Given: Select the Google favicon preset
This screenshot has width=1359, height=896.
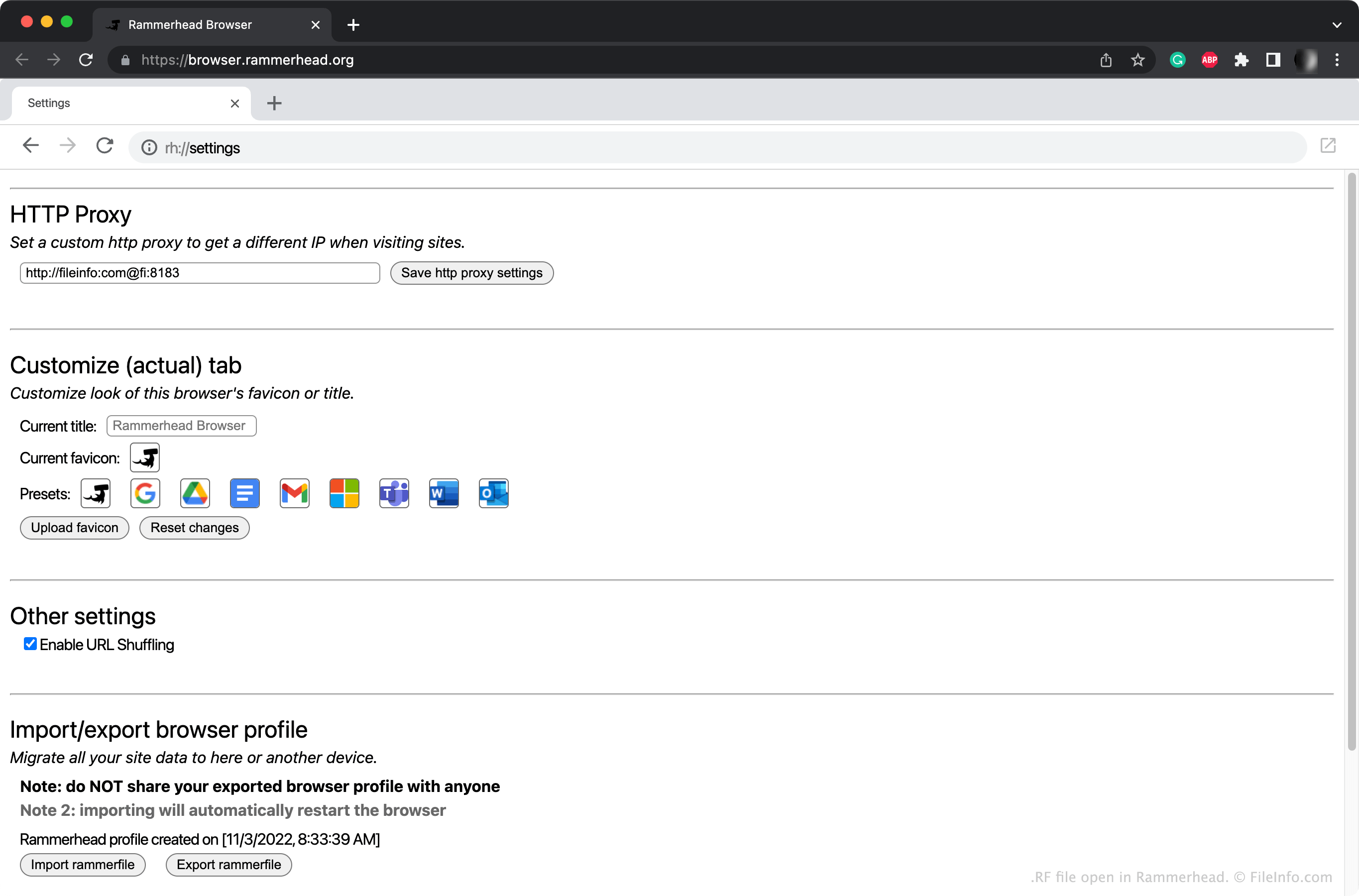Looking at the screenshot, I should tap(145, 493).
